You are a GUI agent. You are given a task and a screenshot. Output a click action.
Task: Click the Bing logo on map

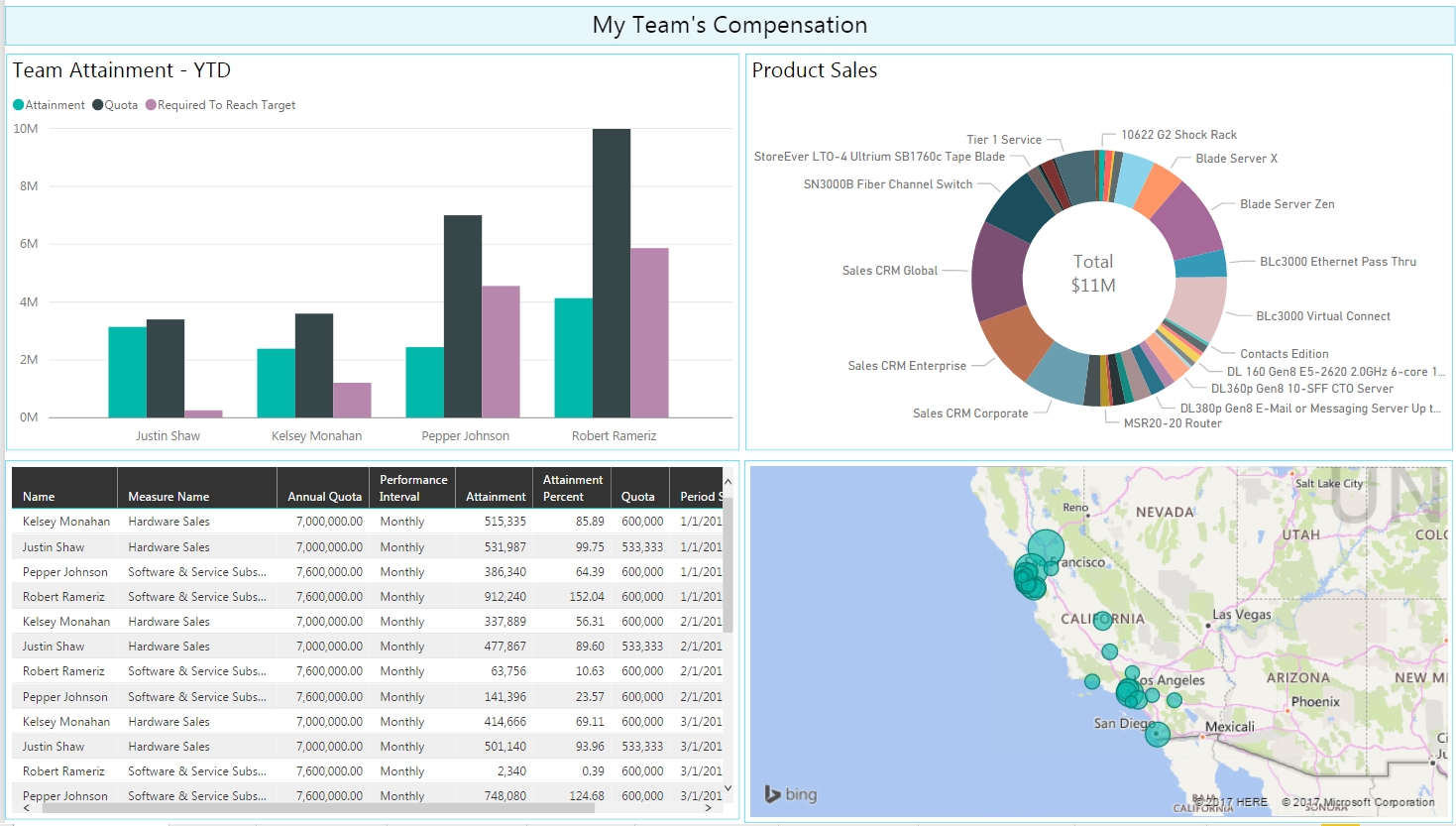pos(791,794)
